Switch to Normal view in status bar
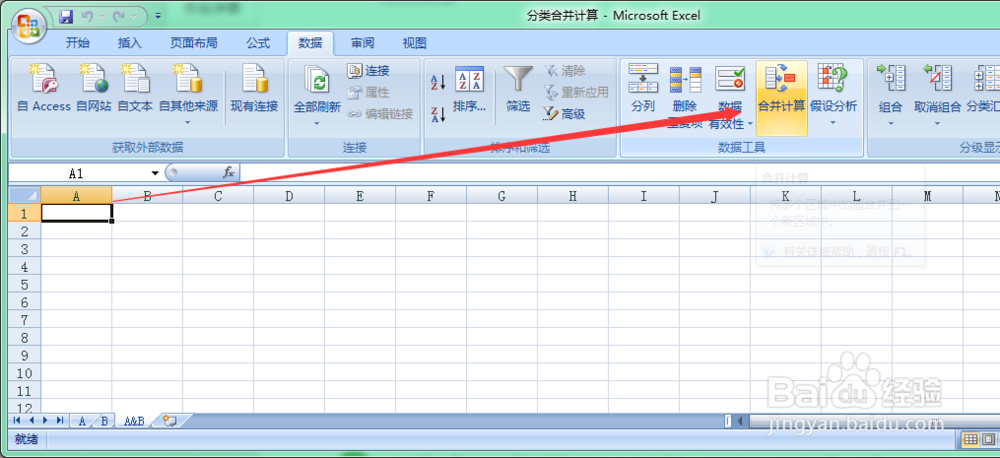 click(970, 439)
